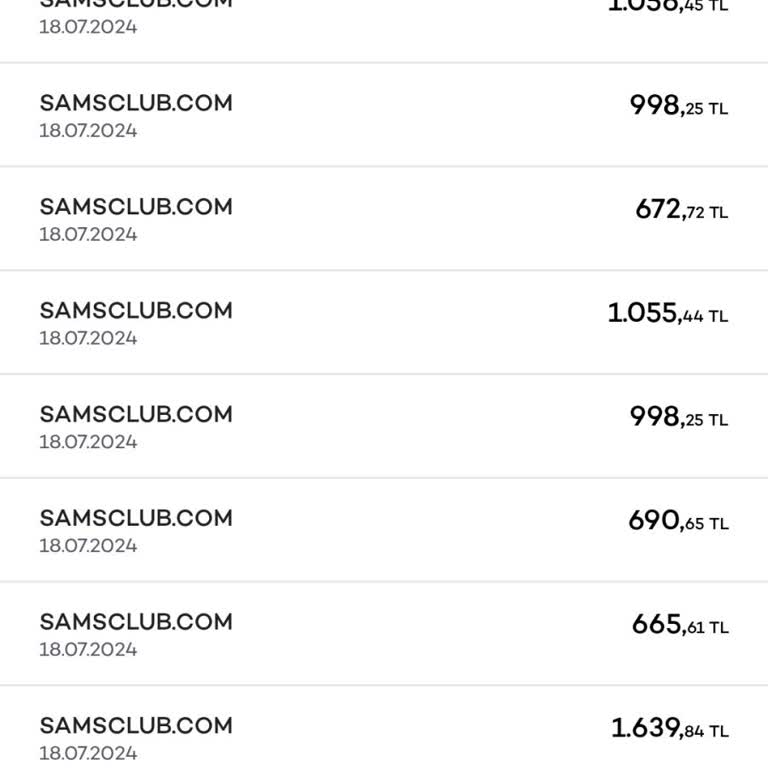Open the 998,25 TL amount just above 672,72 TL
The height and width of the screenshot is (768, 768).
[x=678, y=106]
